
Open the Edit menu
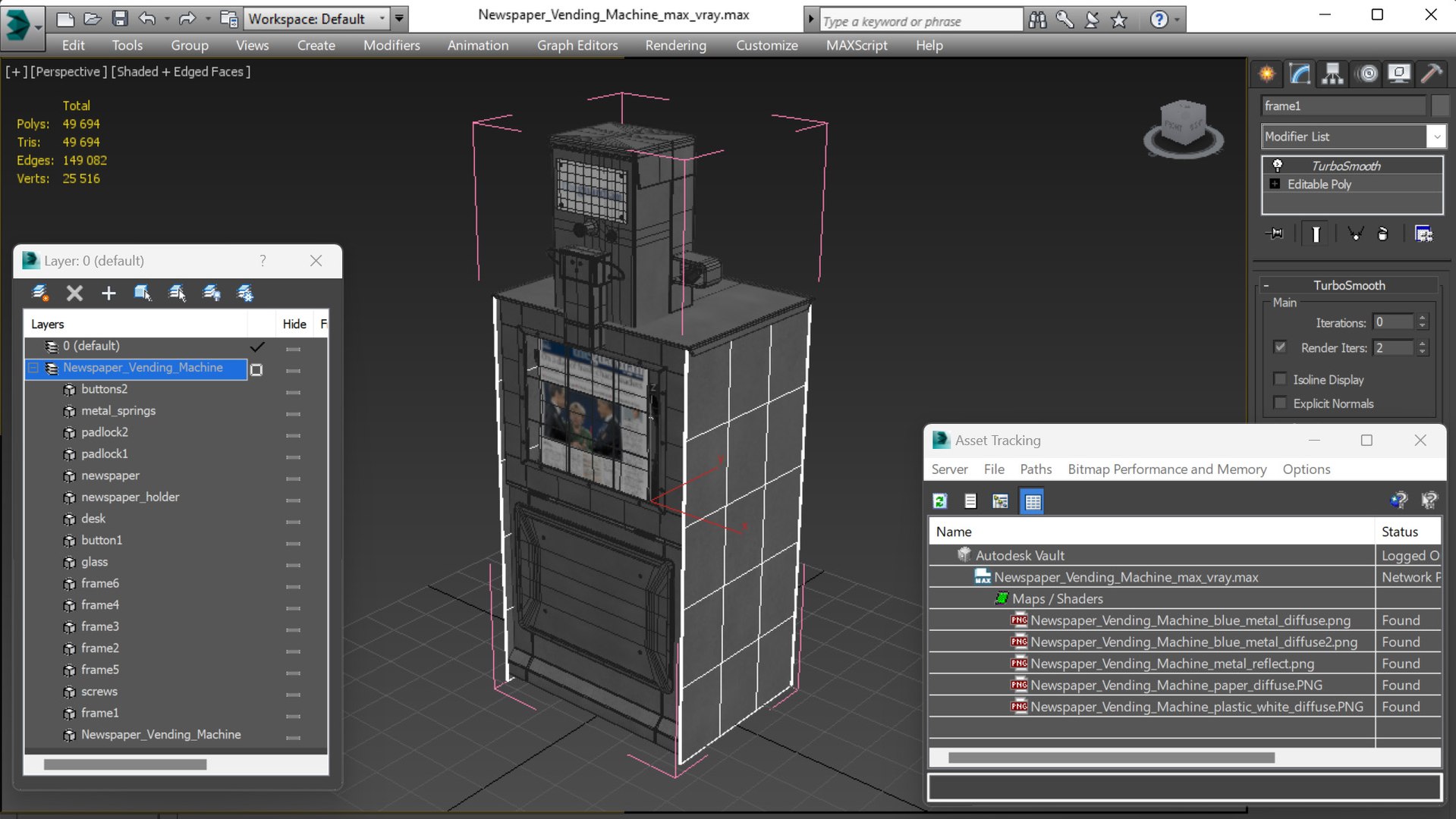click(x=73, y=45)
